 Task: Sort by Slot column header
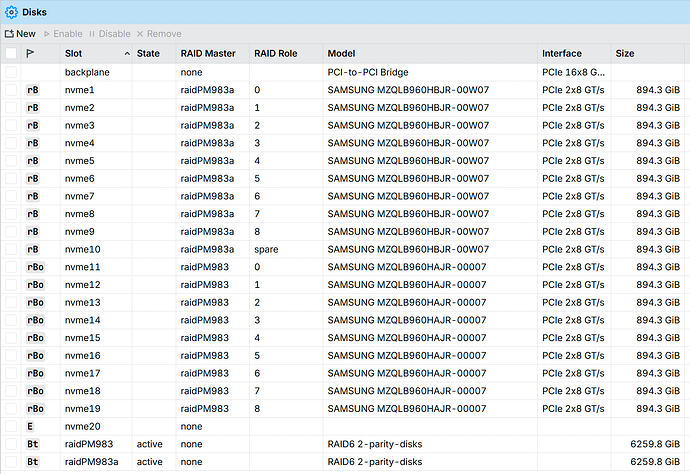[x=96, y=54]
